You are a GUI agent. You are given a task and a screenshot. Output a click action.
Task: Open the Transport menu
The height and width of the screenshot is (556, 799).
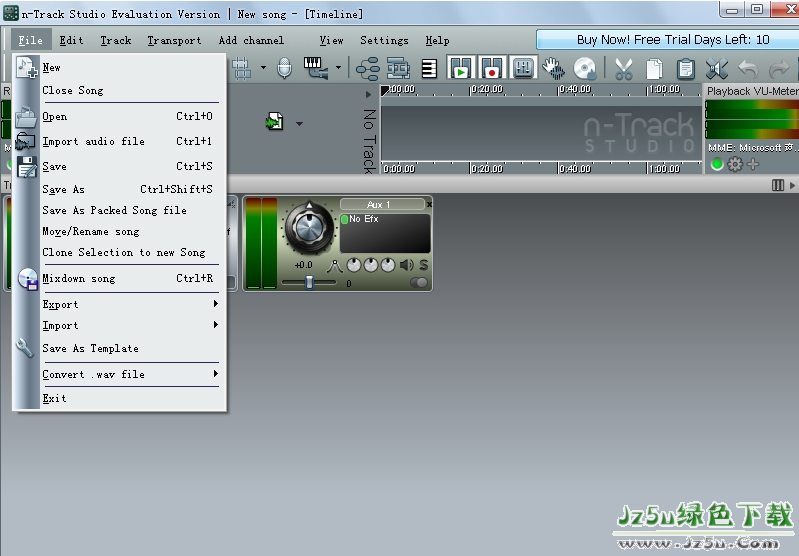[x=174, y=40]
